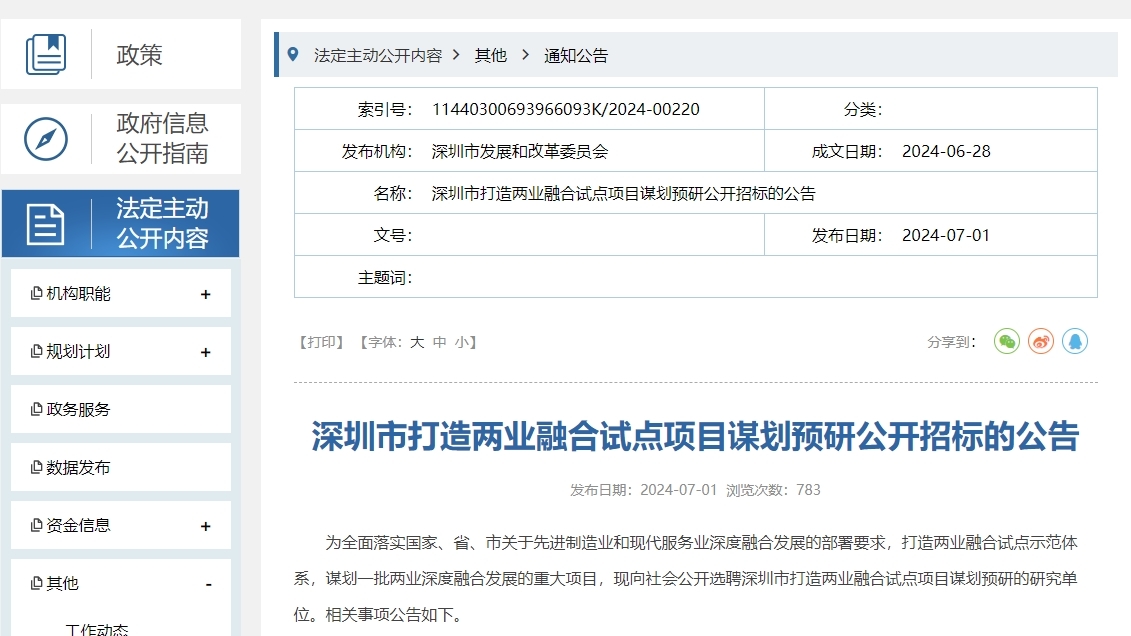The width and height of the screenshot is (1131, 636).
Task: Open the 政务服务 menu item
Action: 78,410
